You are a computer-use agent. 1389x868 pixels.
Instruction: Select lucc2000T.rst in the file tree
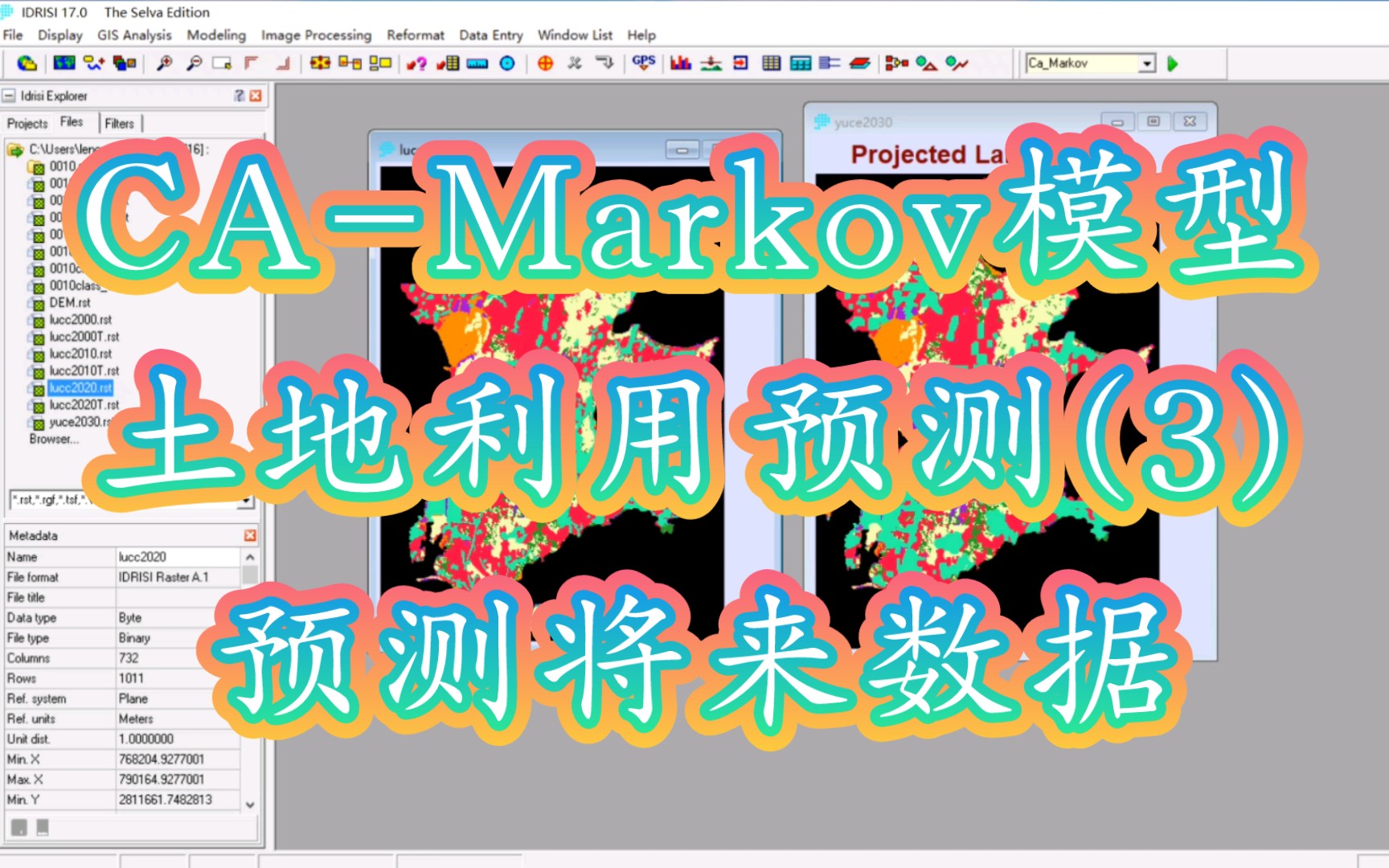pos(84,337)
